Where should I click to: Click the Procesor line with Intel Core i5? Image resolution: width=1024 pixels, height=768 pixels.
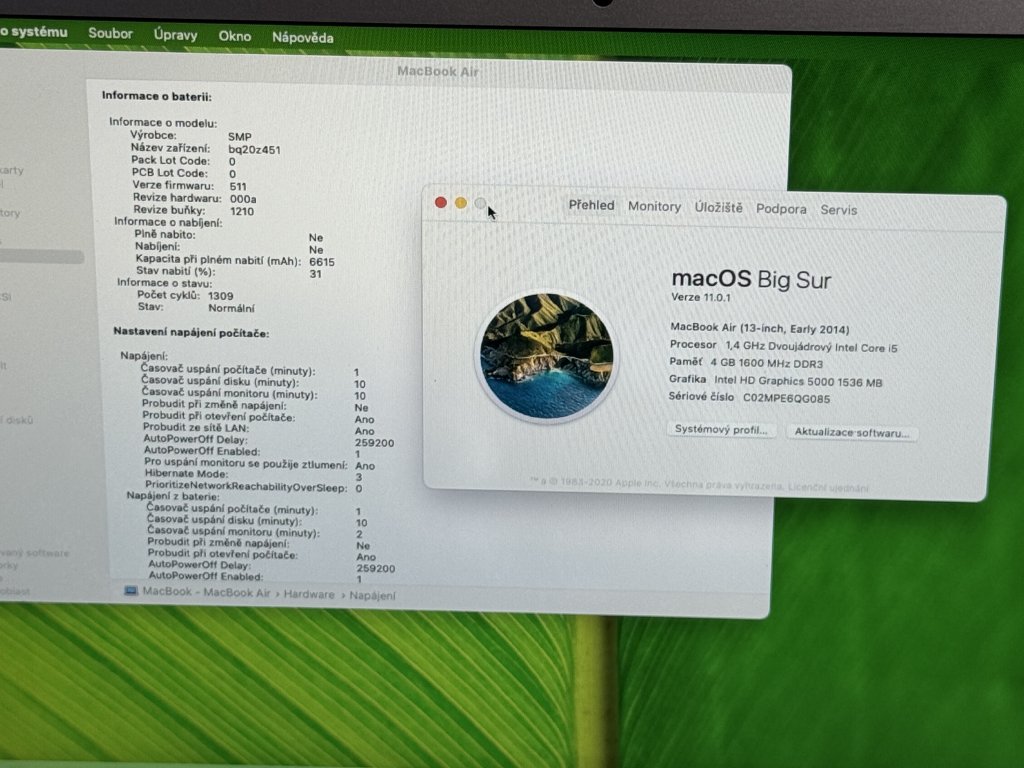[784, 347]
